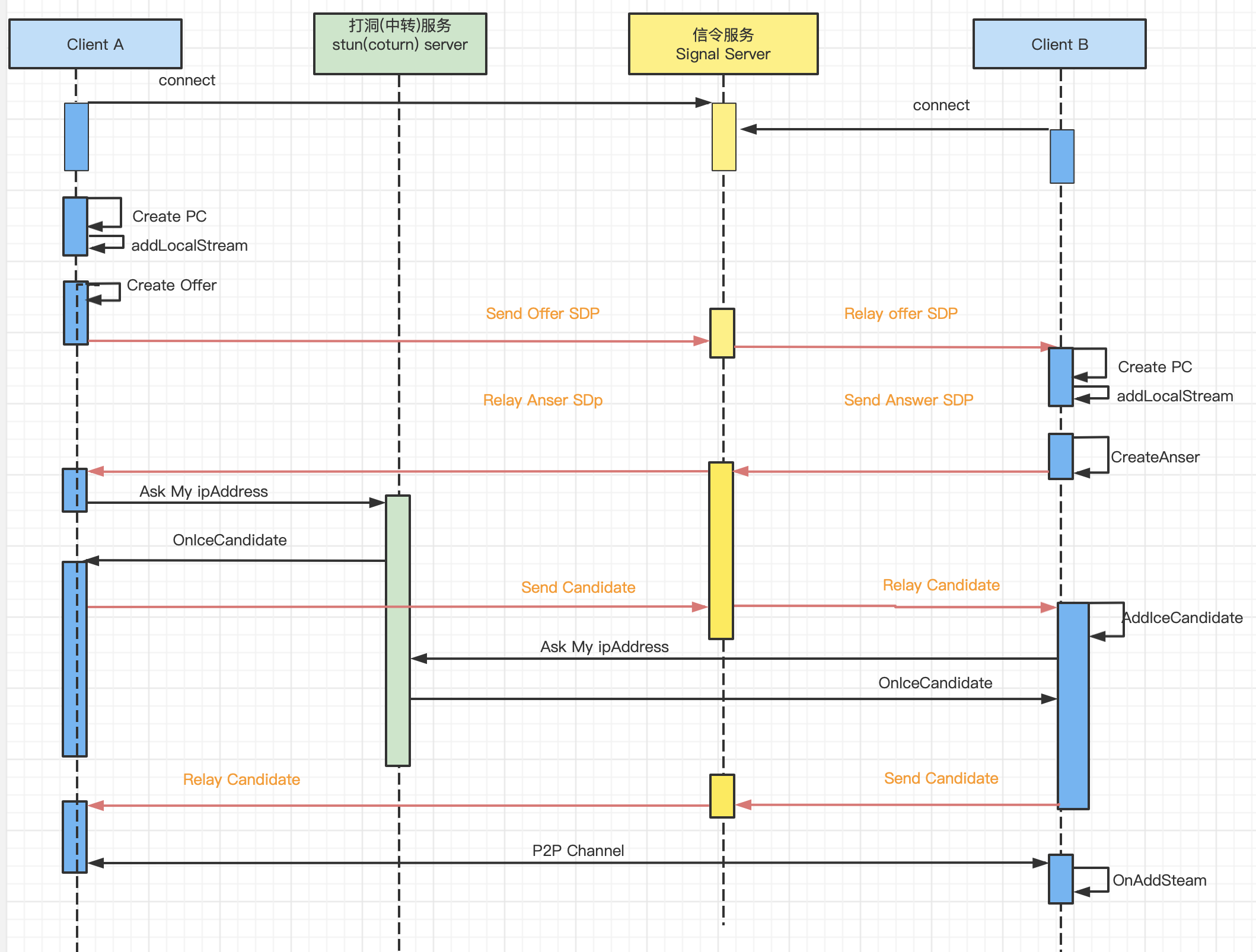Click the tall green stun activation bar
Image resolution: width=1256 pixels, height=952 pixels.
point(398,630)
